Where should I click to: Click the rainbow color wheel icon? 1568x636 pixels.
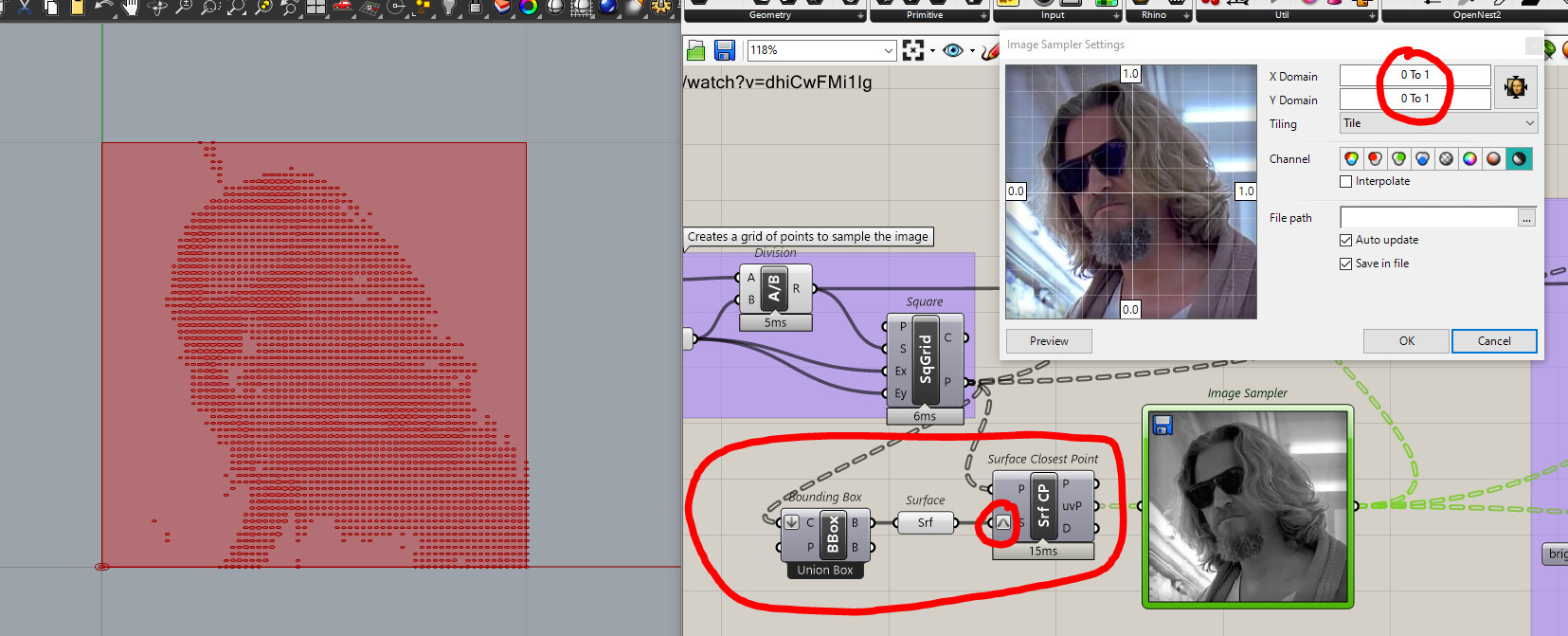[x=529, y=6]
